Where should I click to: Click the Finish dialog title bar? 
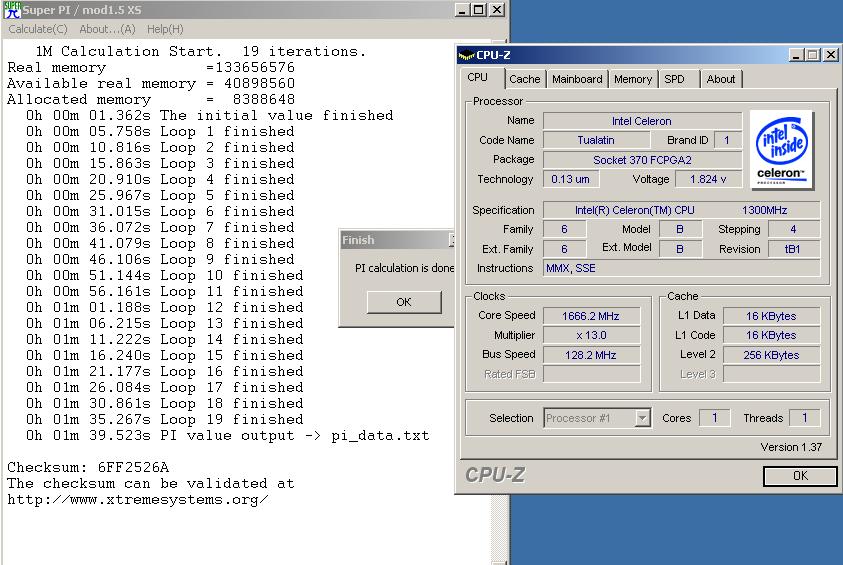397,240
